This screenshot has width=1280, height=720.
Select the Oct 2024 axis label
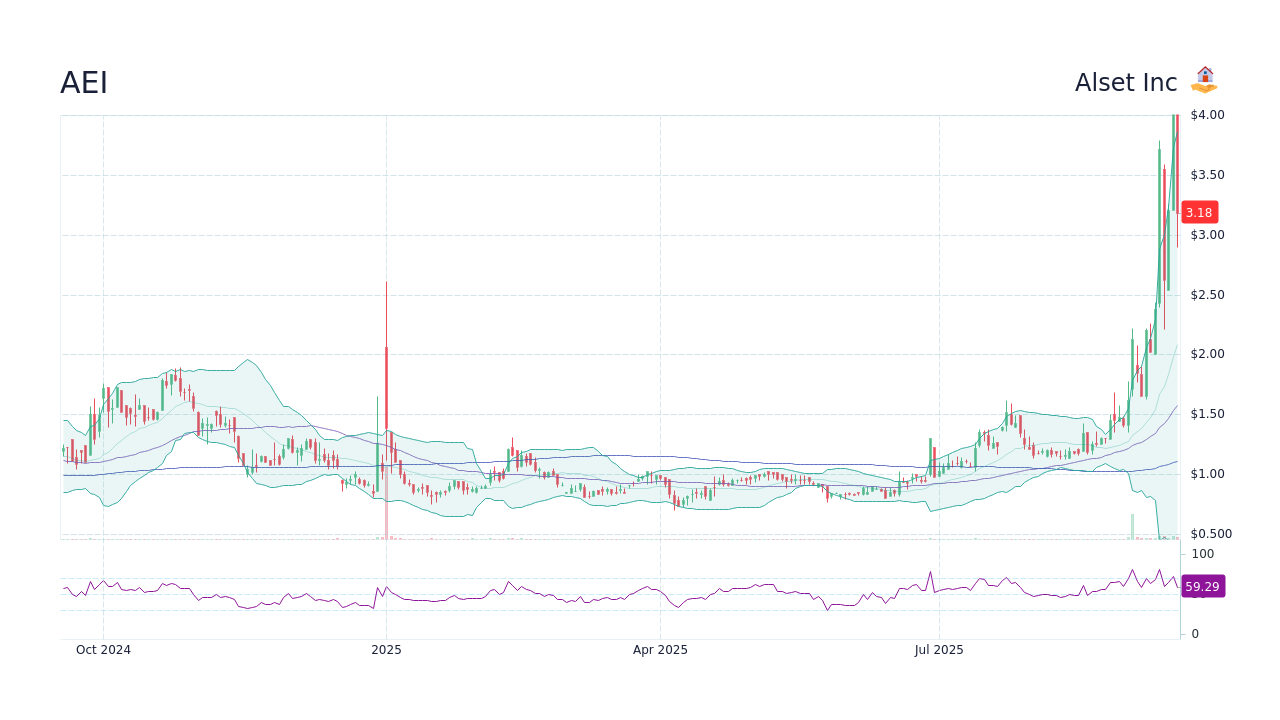point(103,650)
